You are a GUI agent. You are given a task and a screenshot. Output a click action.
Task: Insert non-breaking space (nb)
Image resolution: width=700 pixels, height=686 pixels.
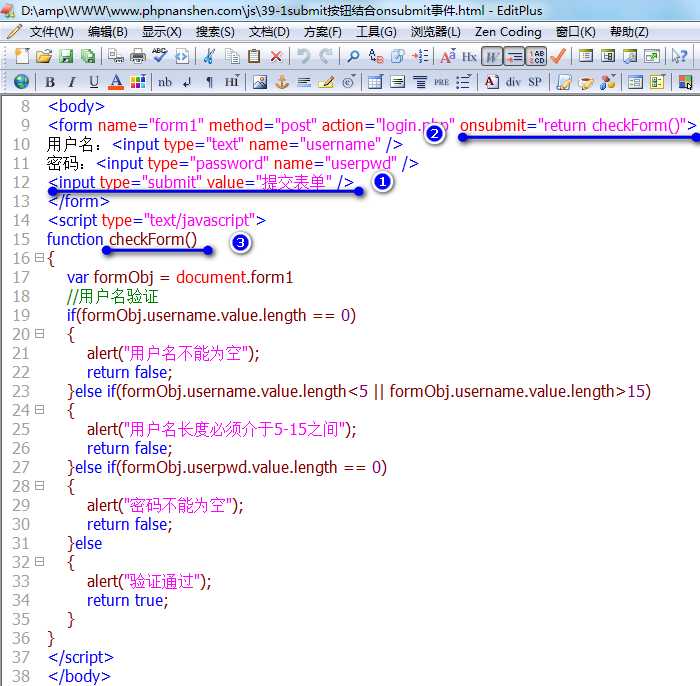(x=165, y=82)
